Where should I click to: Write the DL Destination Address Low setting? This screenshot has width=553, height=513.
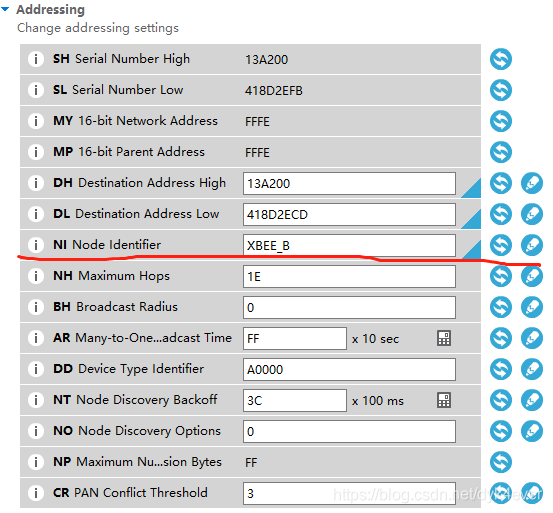pos(532,214)
